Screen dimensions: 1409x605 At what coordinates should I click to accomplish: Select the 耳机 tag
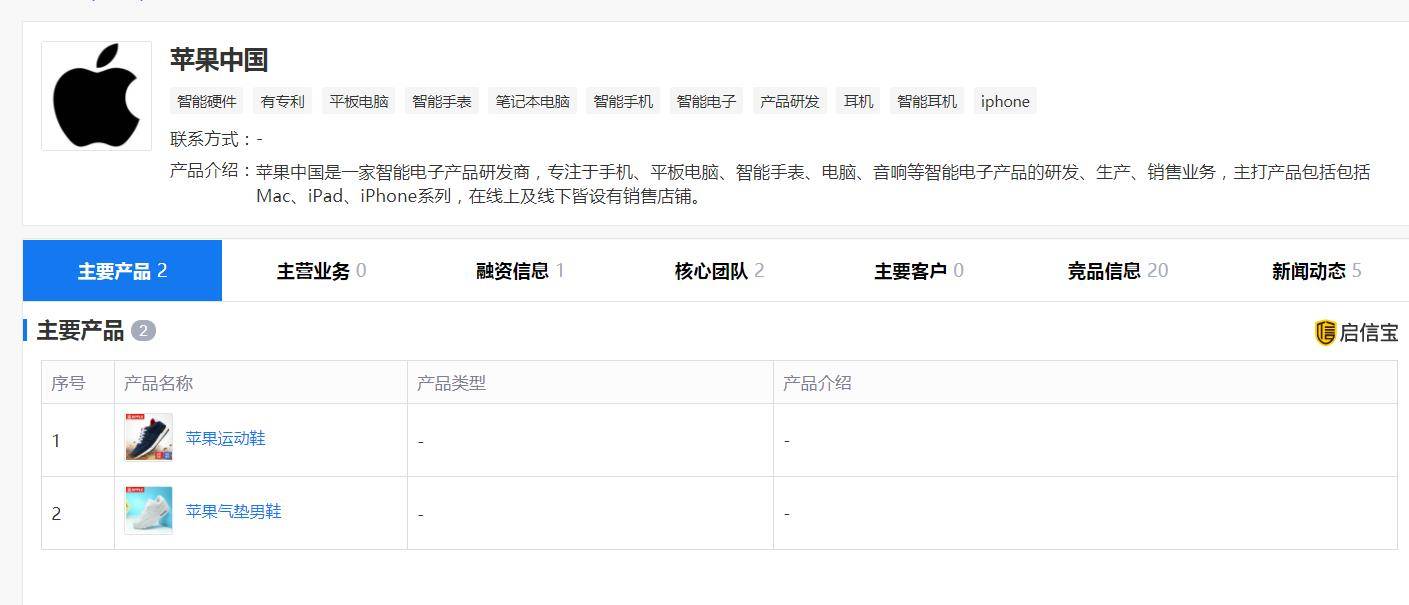(858, 101)
